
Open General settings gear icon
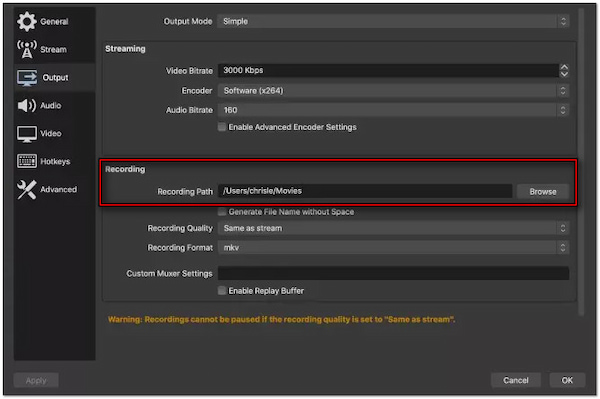click(26, 21)
